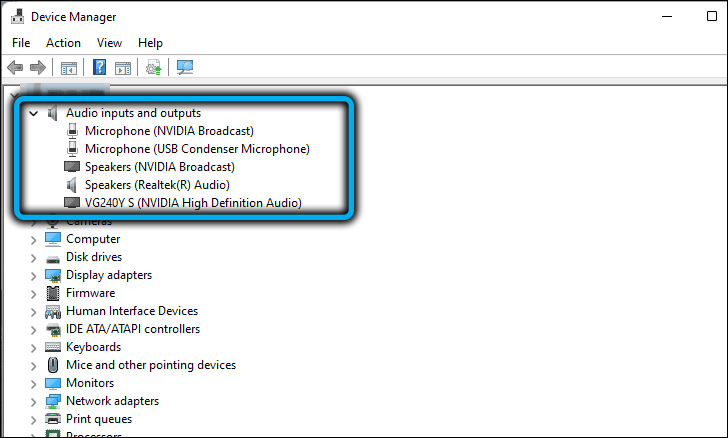Open the View menu
Screen dimensions: 728x438
(x=110, y=43)
